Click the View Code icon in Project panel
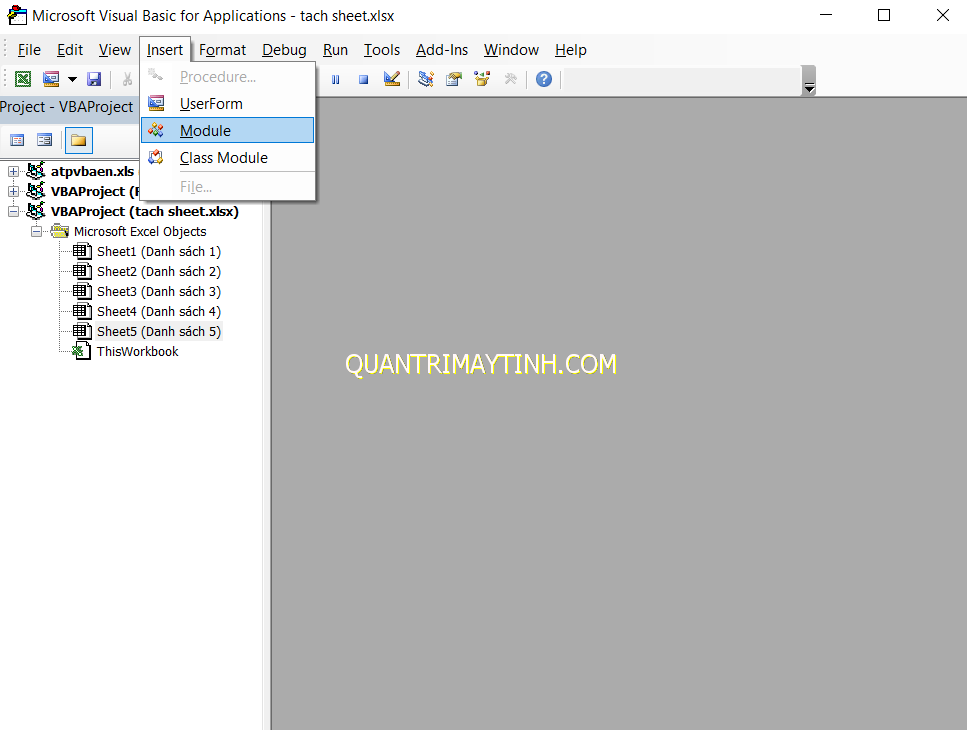 17,140
